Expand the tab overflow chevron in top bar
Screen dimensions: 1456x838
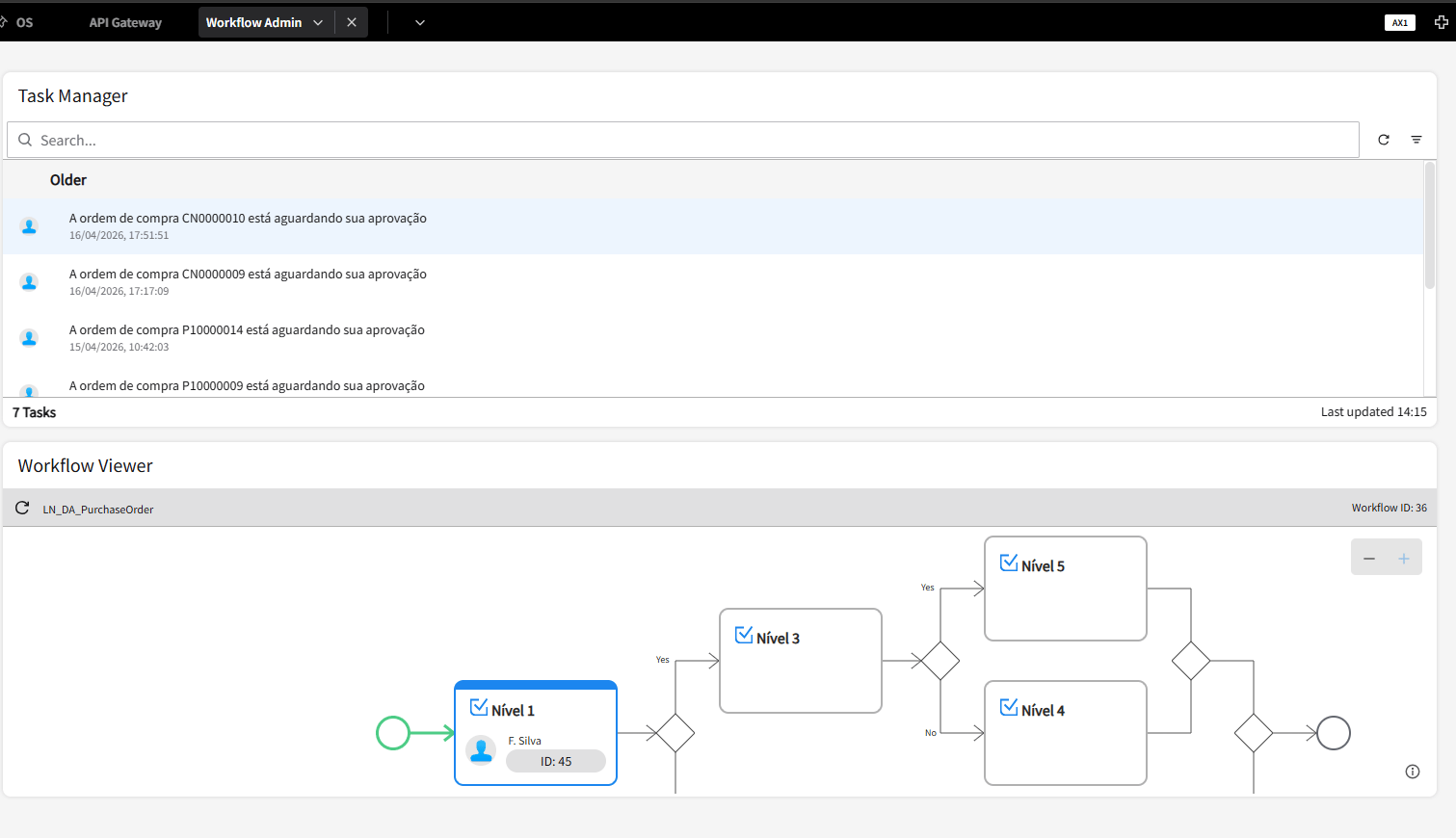[x=420, y=22]
